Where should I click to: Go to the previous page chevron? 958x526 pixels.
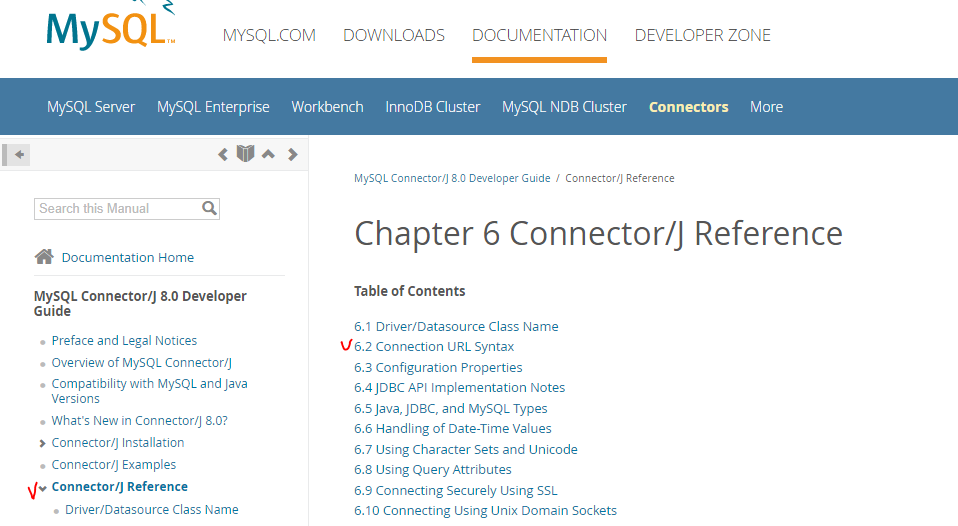223,155
